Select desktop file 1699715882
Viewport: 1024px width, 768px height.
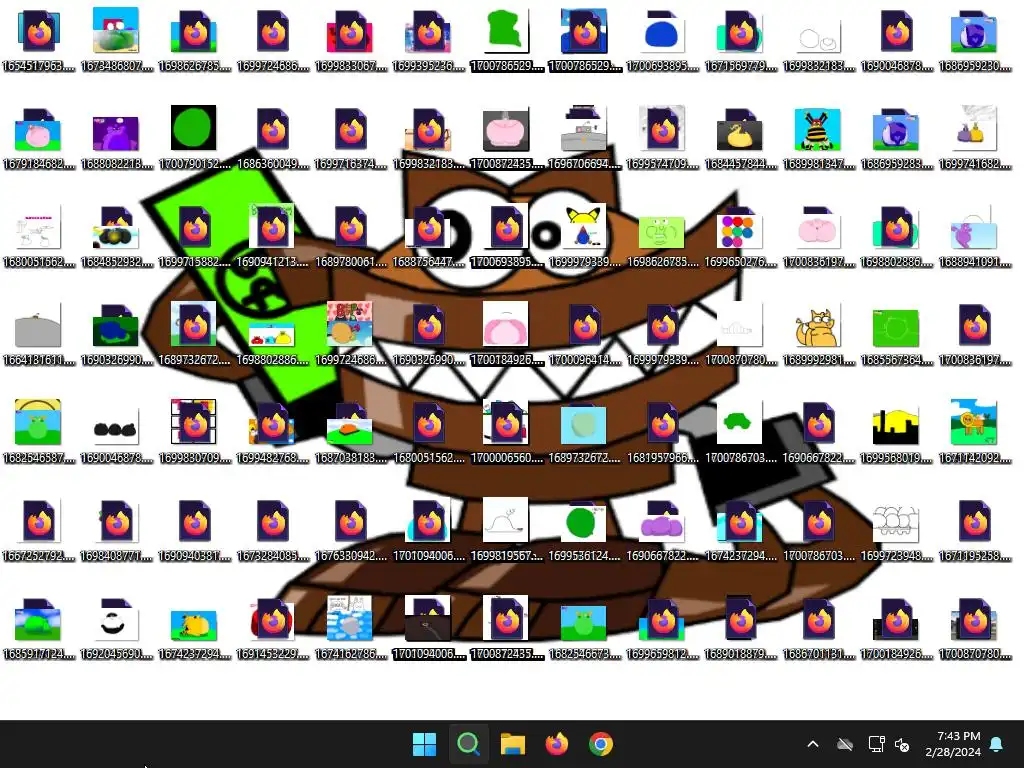(194, 235)
